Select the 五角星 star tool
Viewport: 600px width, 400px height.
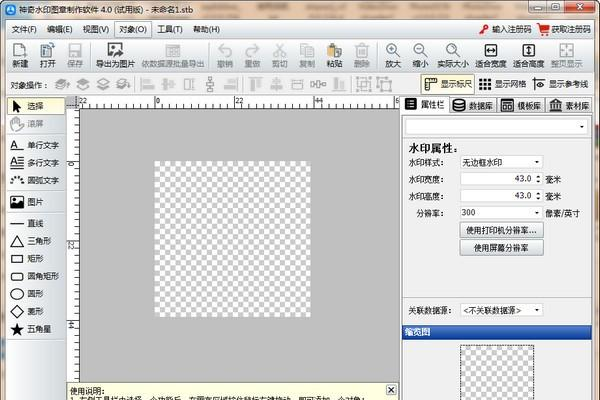pos(36,329)
